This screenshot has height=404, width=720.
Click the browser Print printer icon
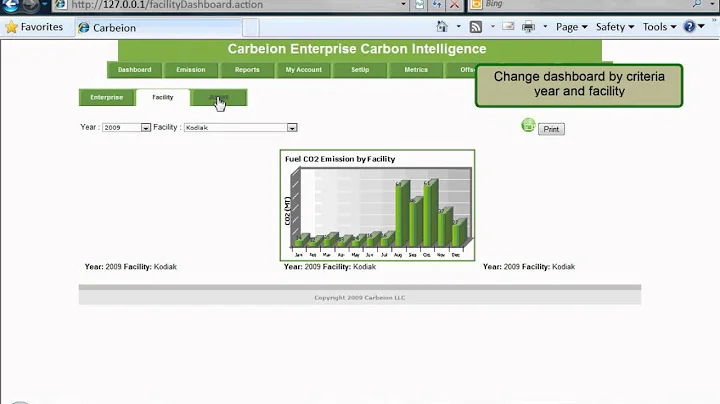click(x=529, y=27)
